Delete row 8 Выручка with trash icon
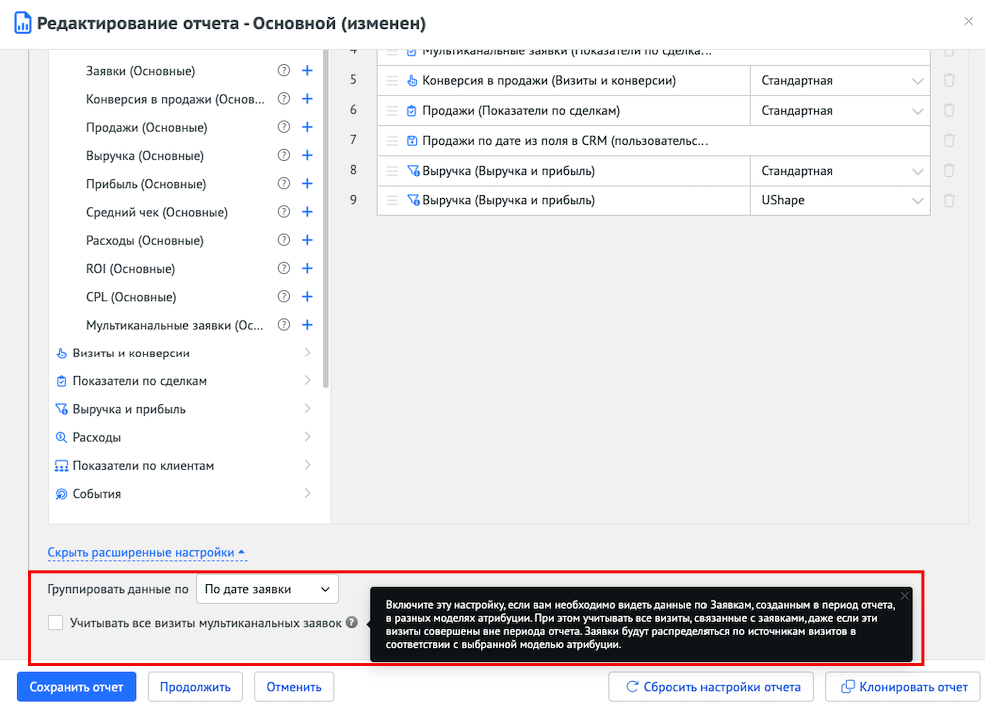The height and width of the screenshot is (712, 985). click(948, 171)
